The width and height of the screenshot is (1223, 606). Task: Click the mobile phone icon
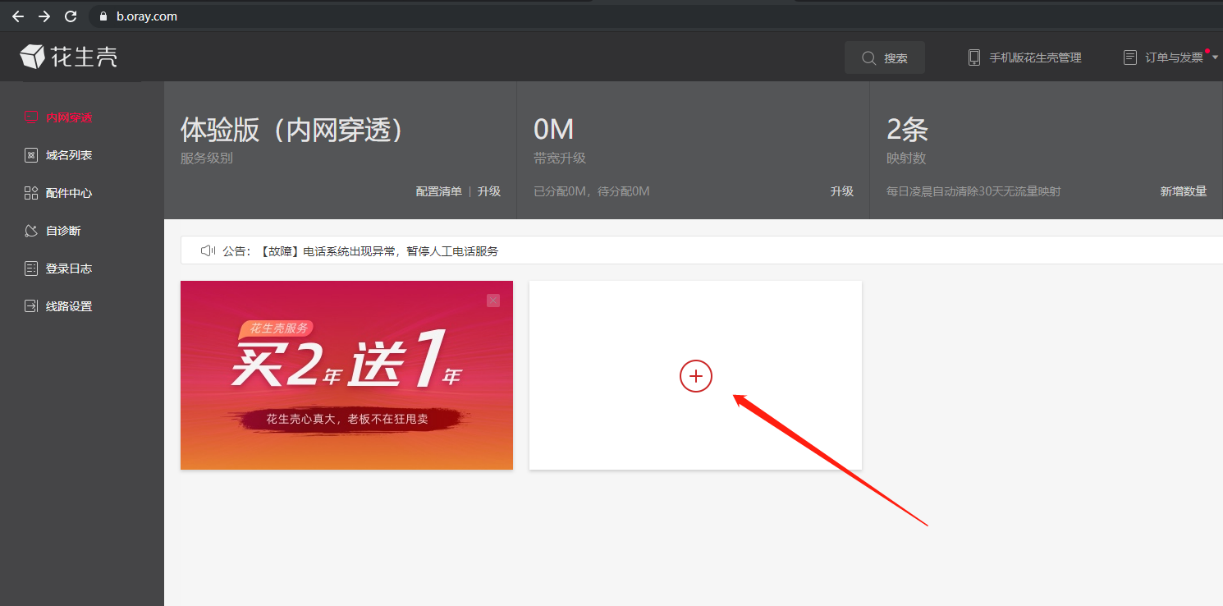point(974,58)
